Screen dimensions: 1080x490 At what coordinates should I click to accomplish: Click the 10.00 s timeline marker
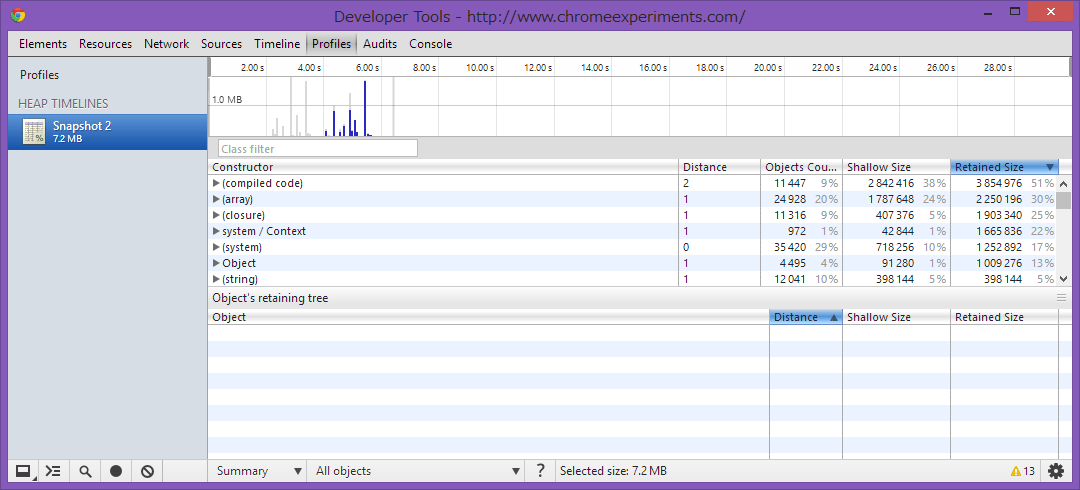pos(479,68)
